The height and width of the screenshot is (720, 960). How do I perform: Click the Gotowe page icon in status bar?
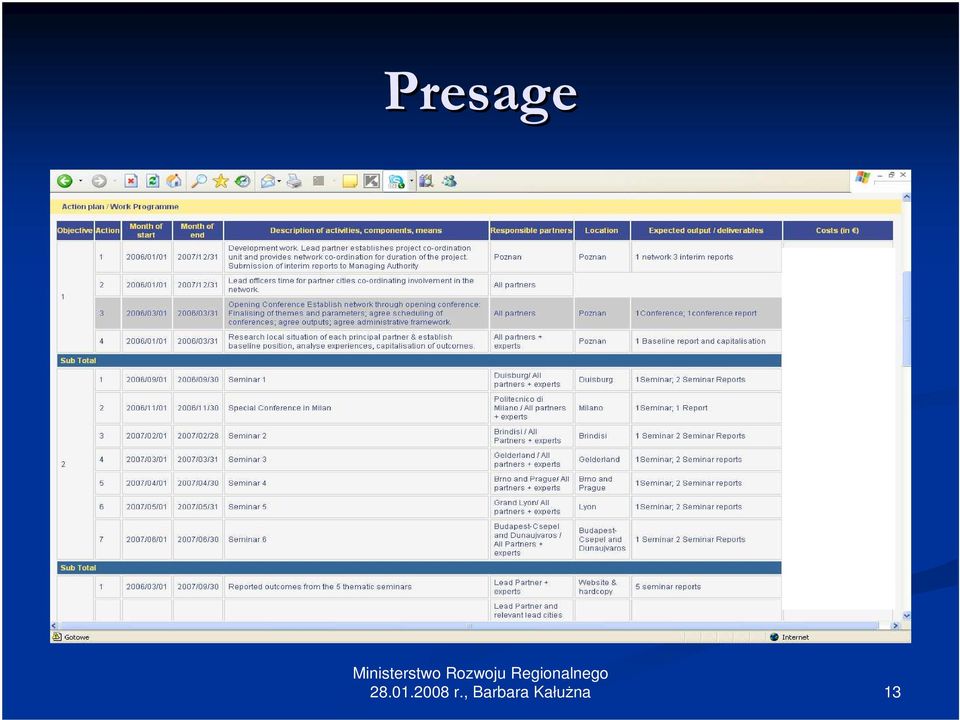point(57,637)
